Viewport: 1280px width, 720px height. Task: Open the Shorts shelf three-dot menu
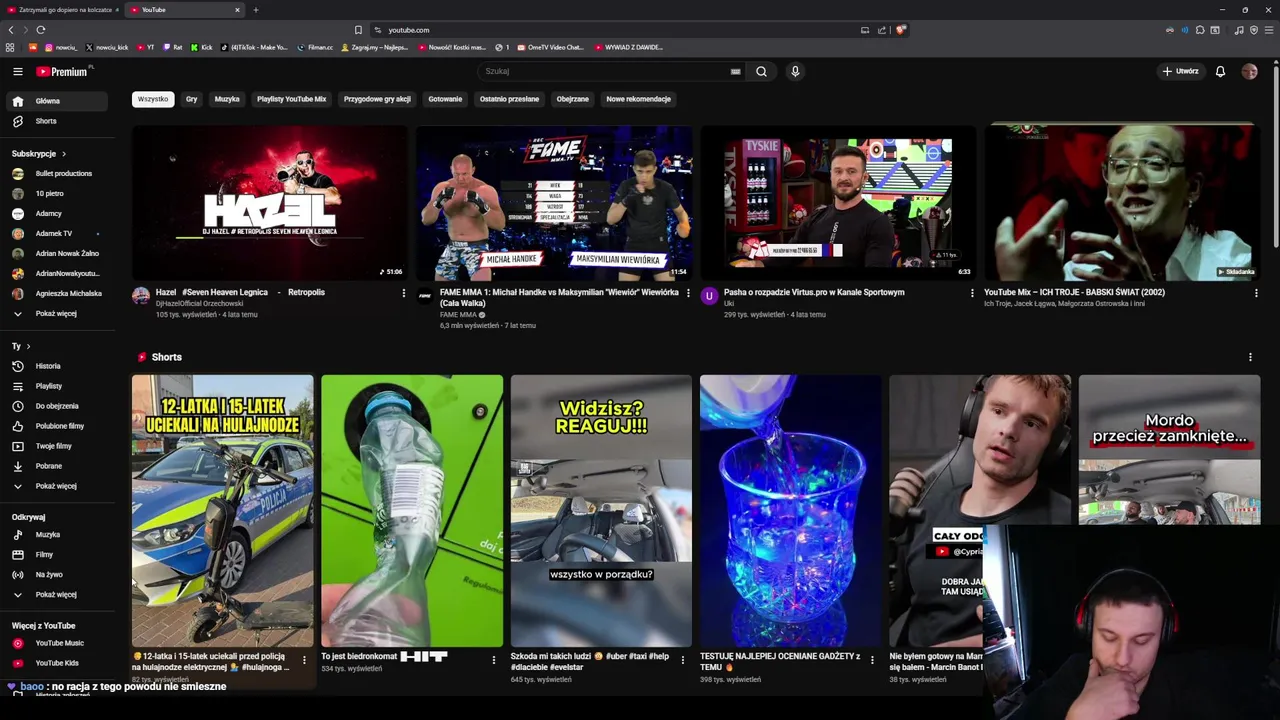[x=1250, y=357]
